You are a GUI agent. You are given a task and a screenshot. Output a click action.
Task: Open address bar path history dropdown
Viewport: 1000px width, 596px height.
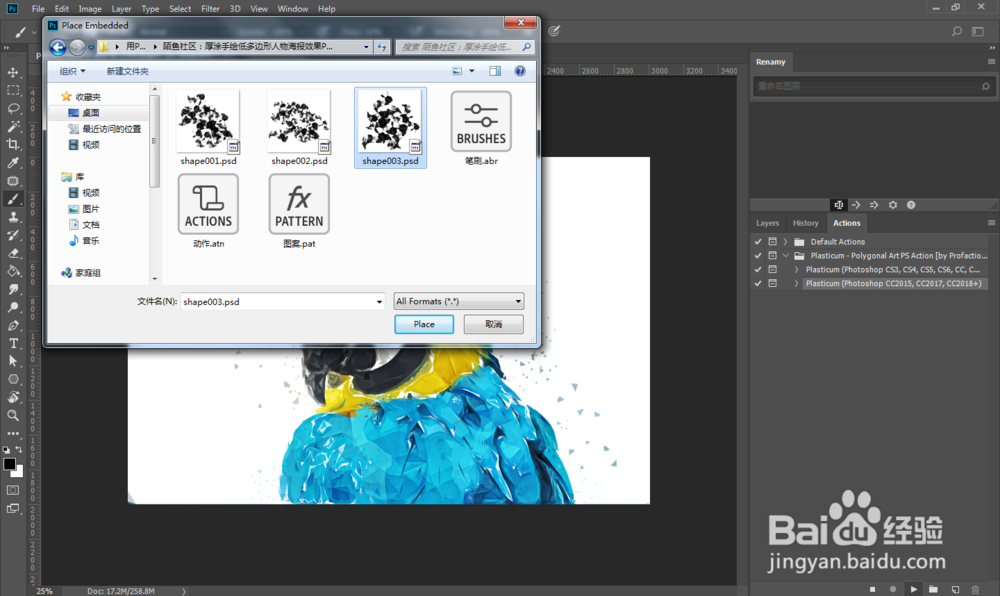(366, 47)
